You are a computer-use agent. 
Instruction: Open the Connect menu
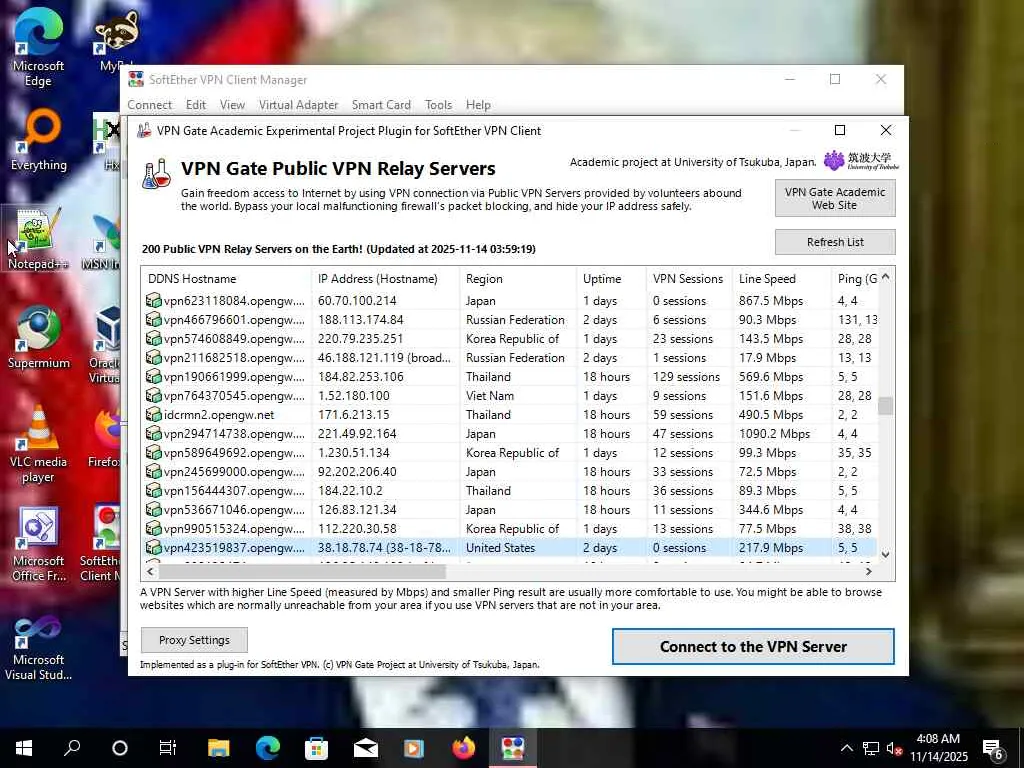(150, 104)
